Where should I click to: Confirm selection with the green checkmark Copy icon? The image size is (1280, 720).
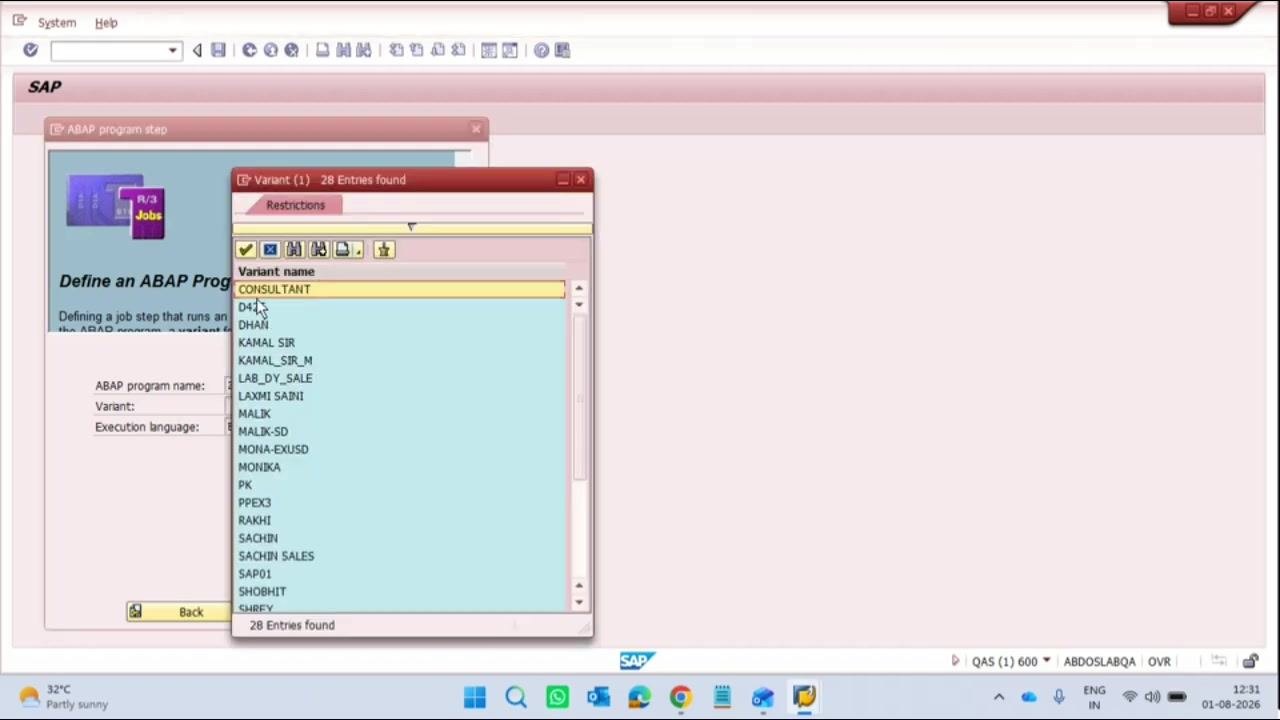[246, 250]
